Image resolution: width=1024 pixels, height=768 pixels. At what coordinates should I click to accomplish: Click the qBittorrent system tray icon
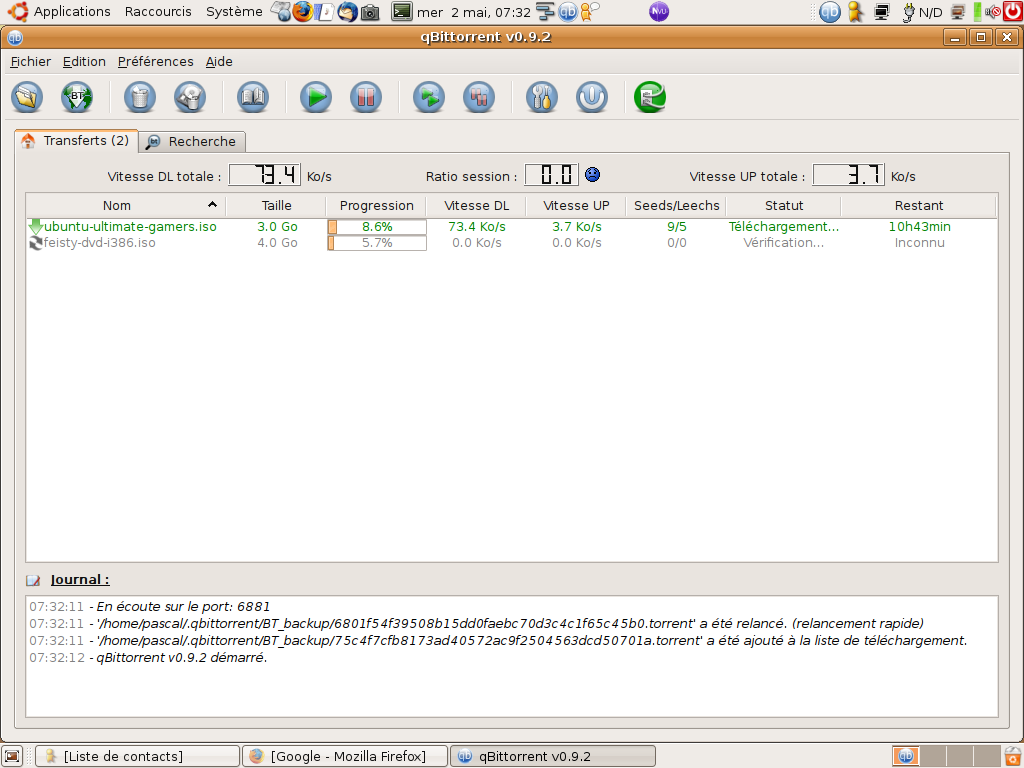click(829, 12)
